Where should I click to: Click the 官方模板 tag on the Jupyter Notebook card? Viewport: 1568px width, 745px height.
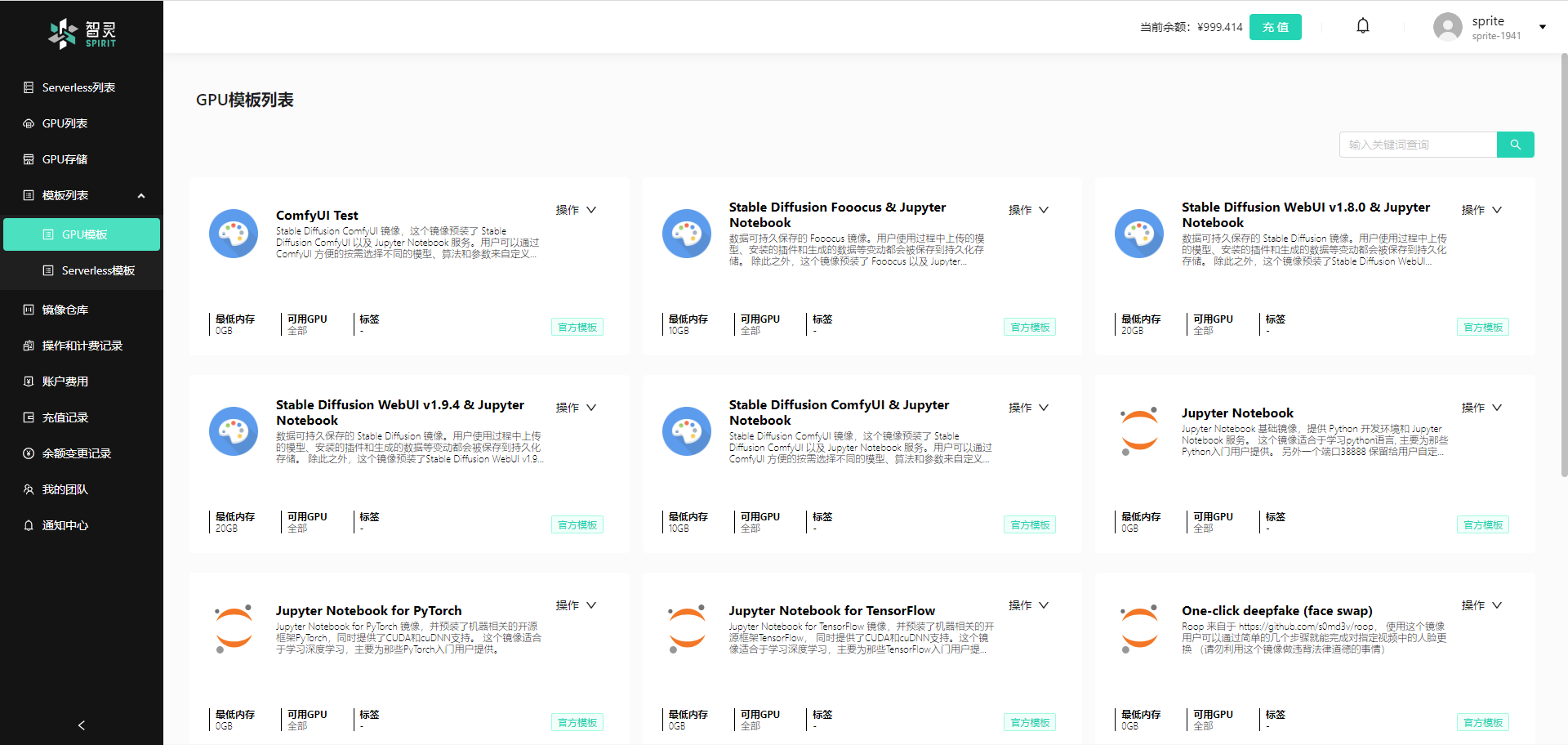1483,525
